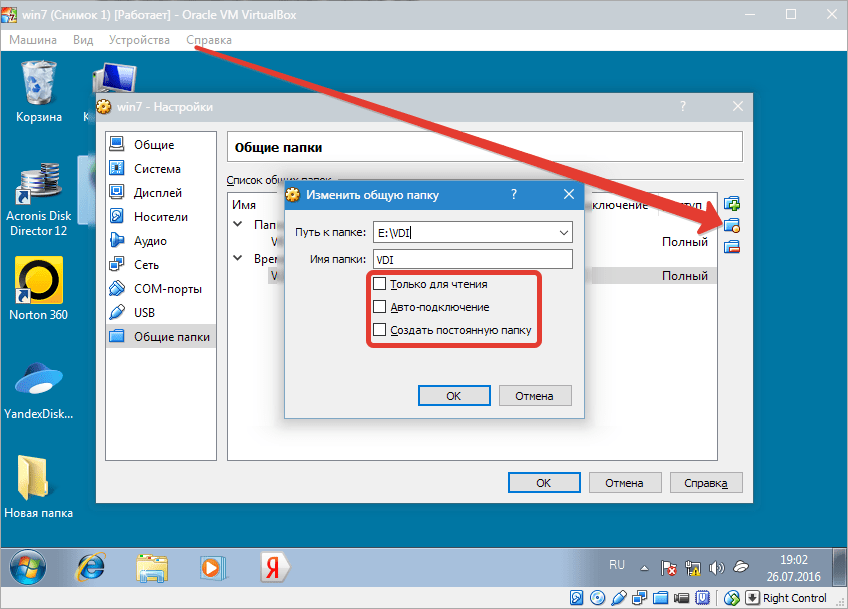848x609 pixels.
Task: Toggle the 'Авто-подключение' checkbox
Action: click(379, 307)
